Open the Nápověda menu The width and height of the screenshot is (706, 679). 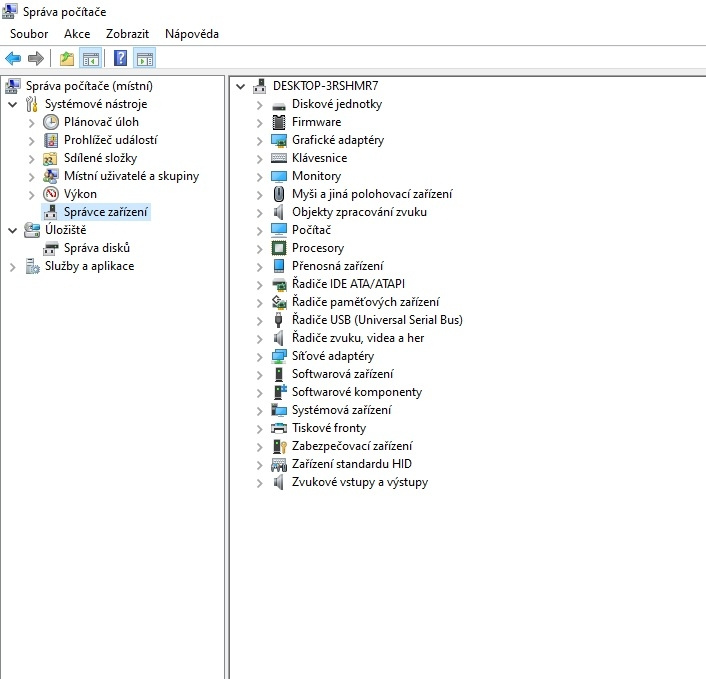191,34
